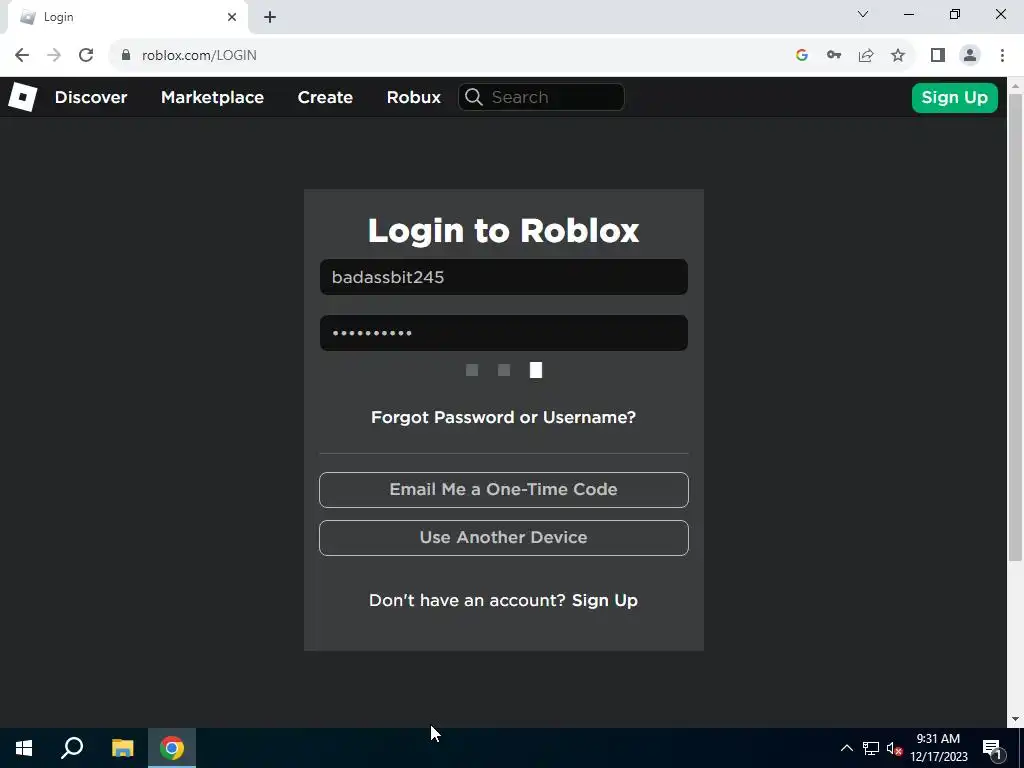Click the Show desktop strip at the taskbar edge
Screen dimensions: 1024x768
pos(1021,748)
